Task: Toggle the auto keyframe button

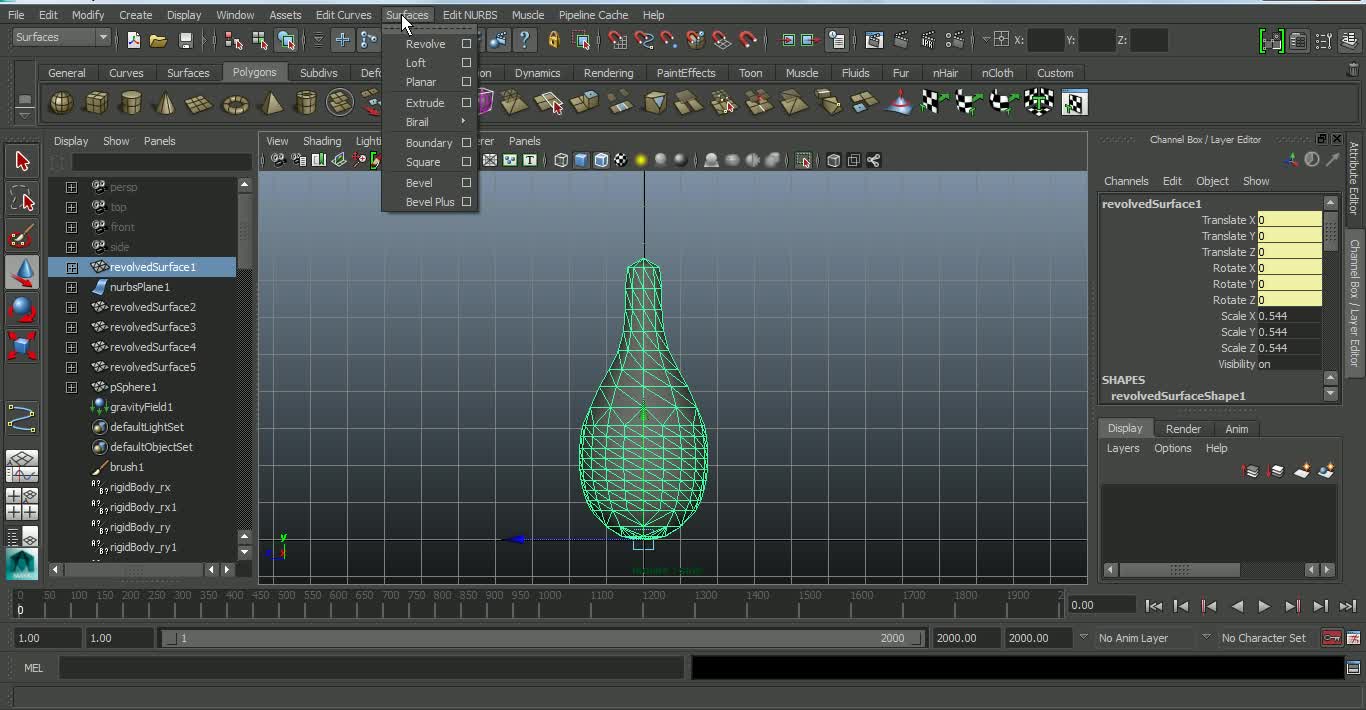Action: click(1331, 638)
